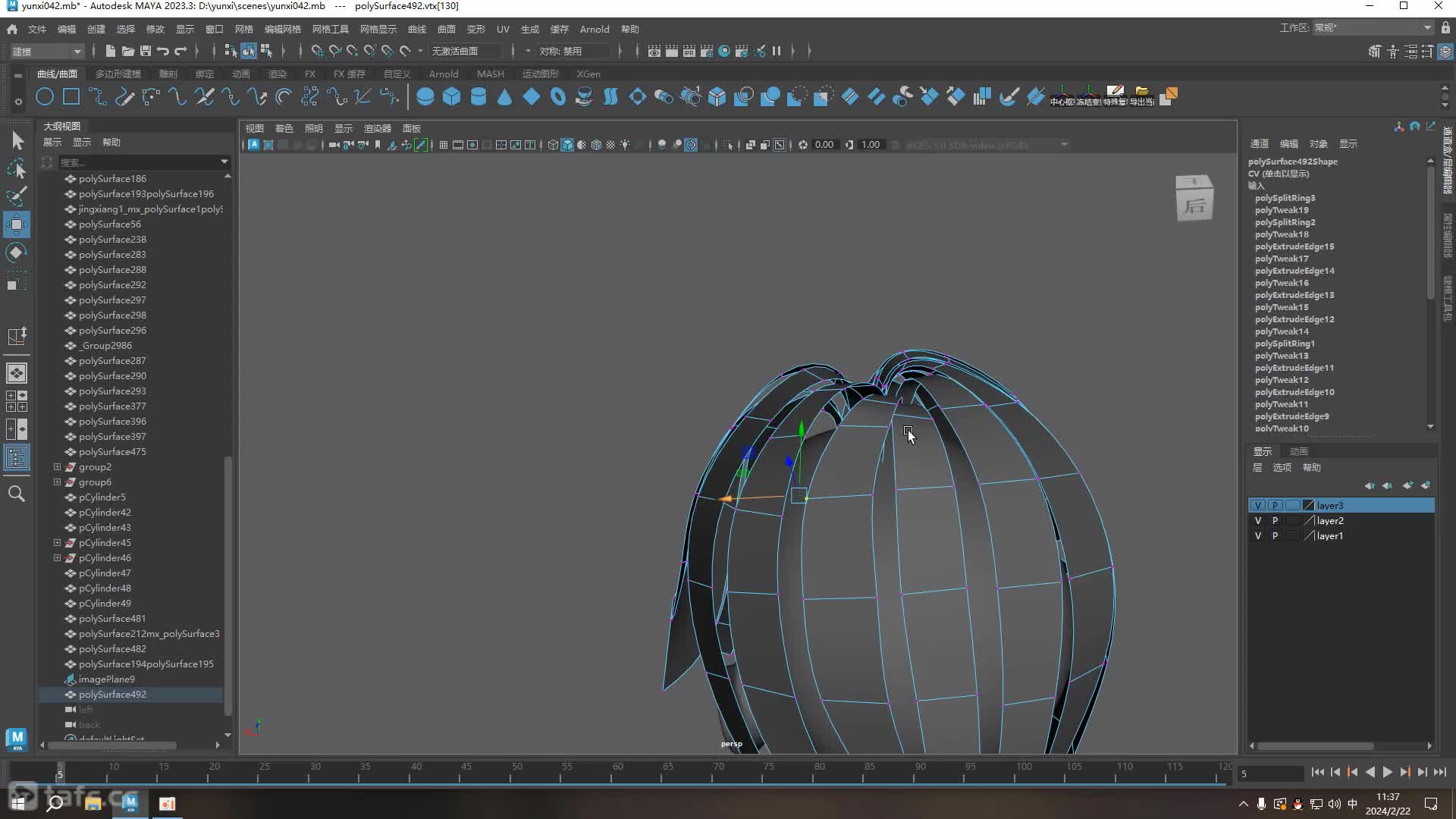Activate the Scale tool
This screenshot has height=819, width=1456.
17,281
